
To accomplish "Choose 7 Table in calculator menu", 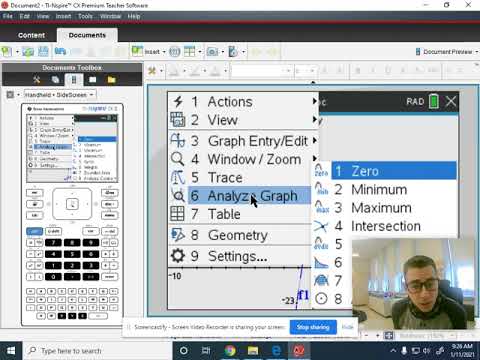I will [x=240, y=214].
